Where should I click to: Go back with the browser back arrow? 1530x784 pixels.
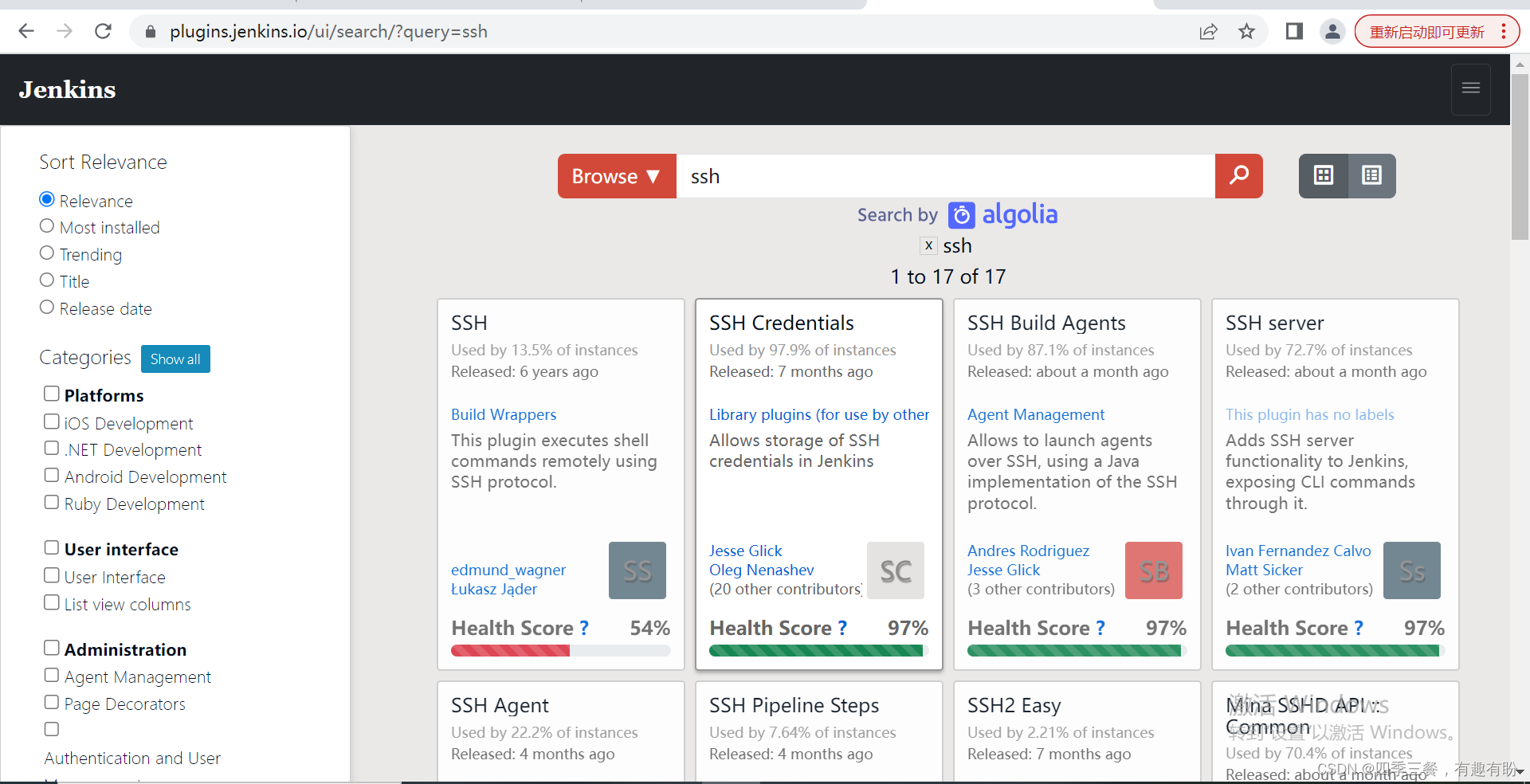point(26,31)
